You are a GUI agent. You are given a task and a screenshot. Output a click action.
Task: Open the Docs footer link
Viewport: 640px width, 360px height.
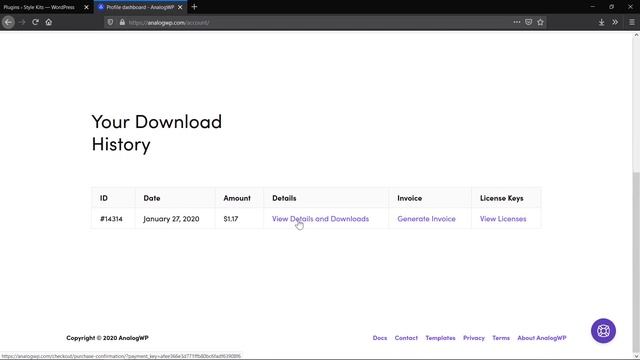click(x=380, y=338)
